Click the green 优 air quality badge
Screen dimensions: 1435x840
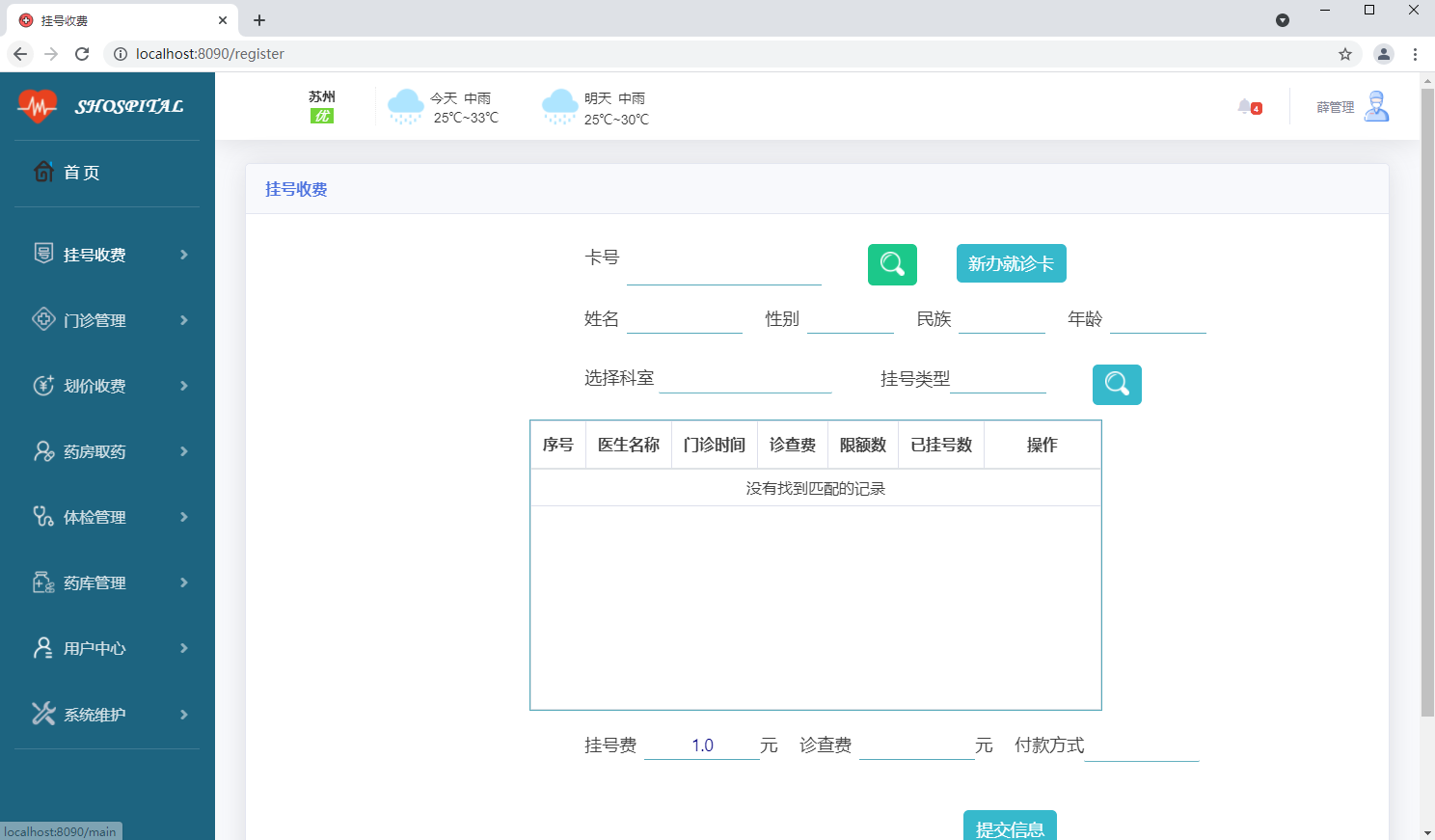[x=322, y=116]
